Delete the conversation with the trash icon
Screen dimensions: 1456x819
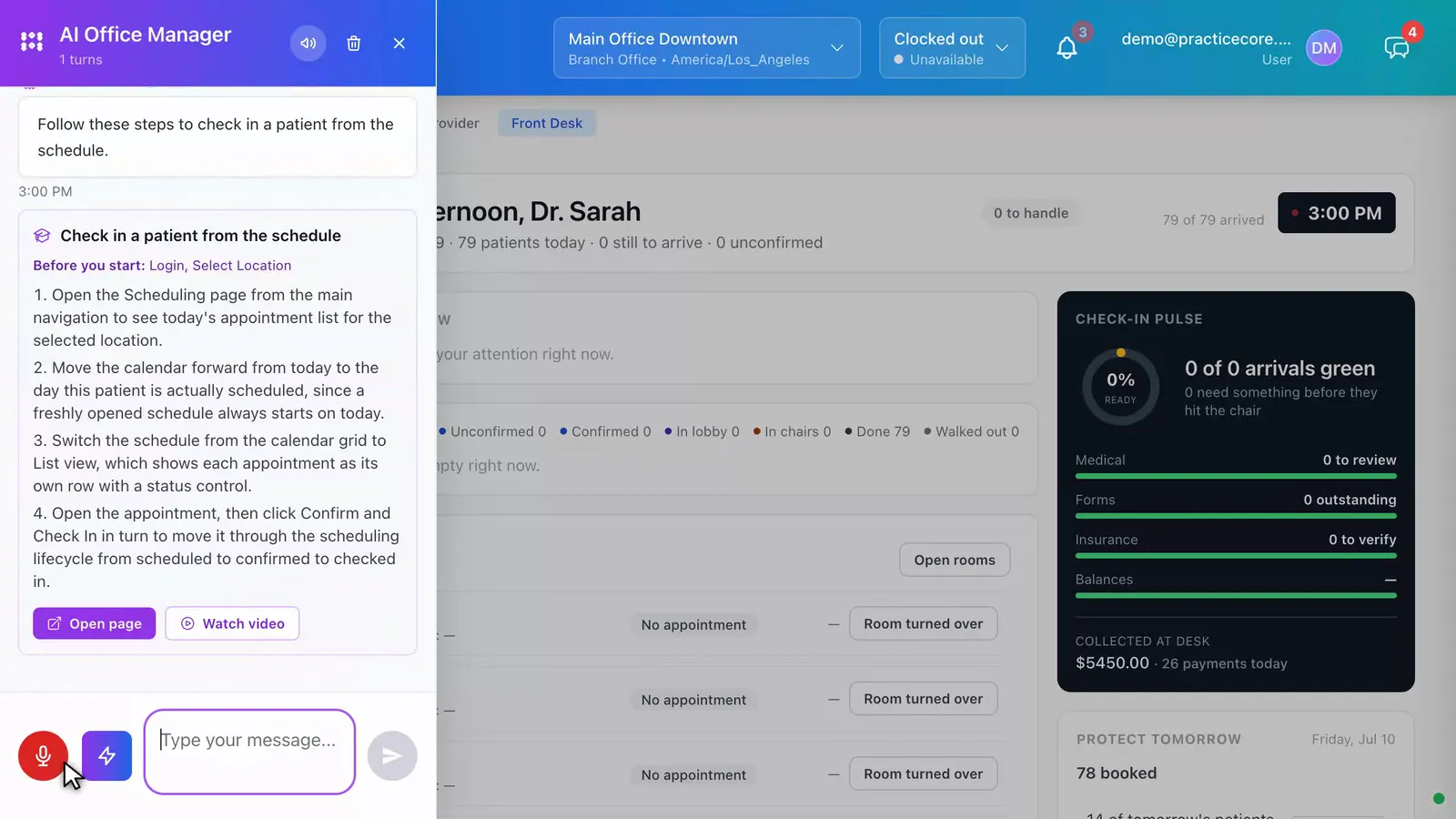(x=354, y=43)
